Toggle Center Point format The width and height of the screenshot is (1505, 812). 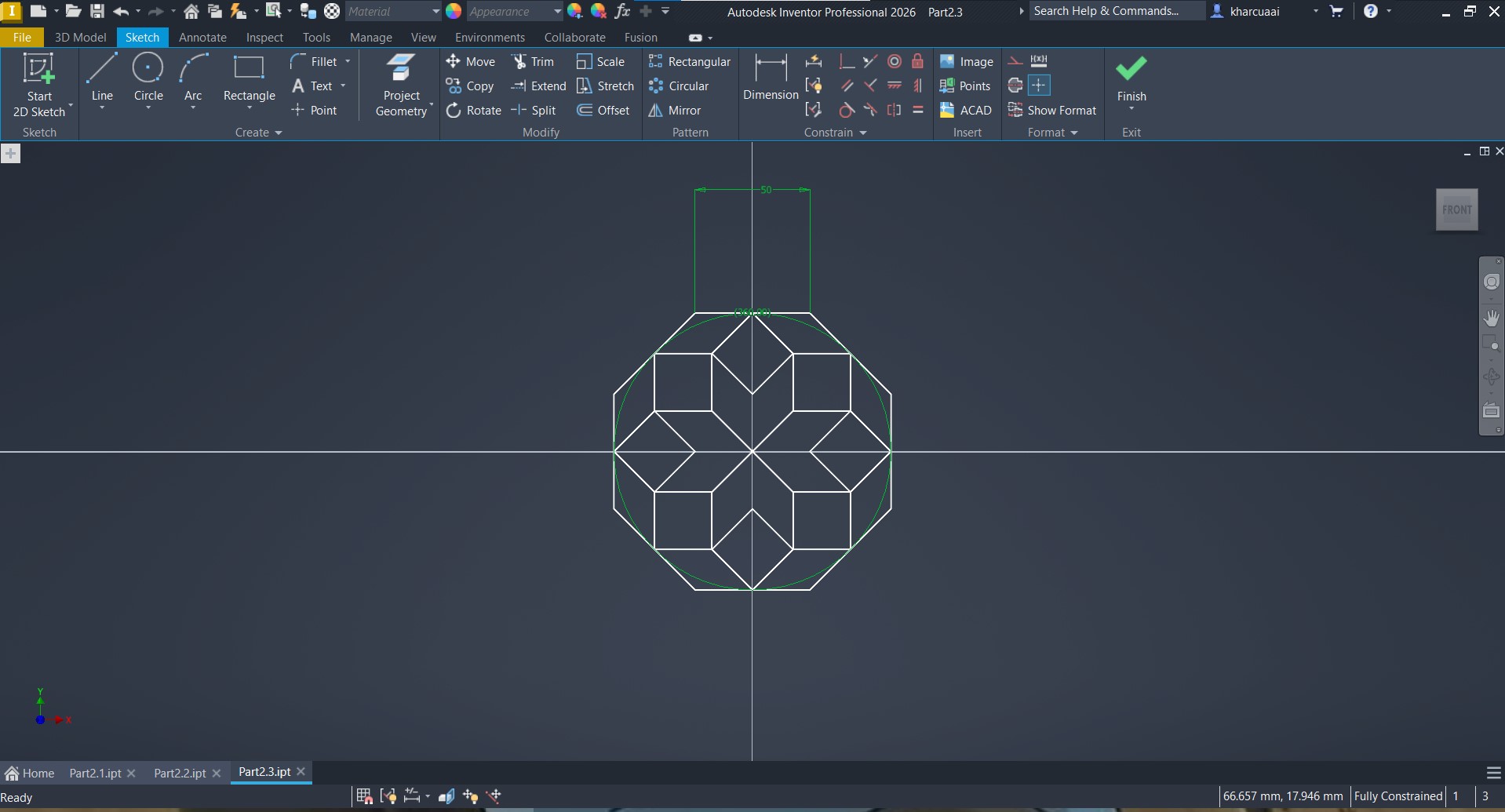point(1039,86)
